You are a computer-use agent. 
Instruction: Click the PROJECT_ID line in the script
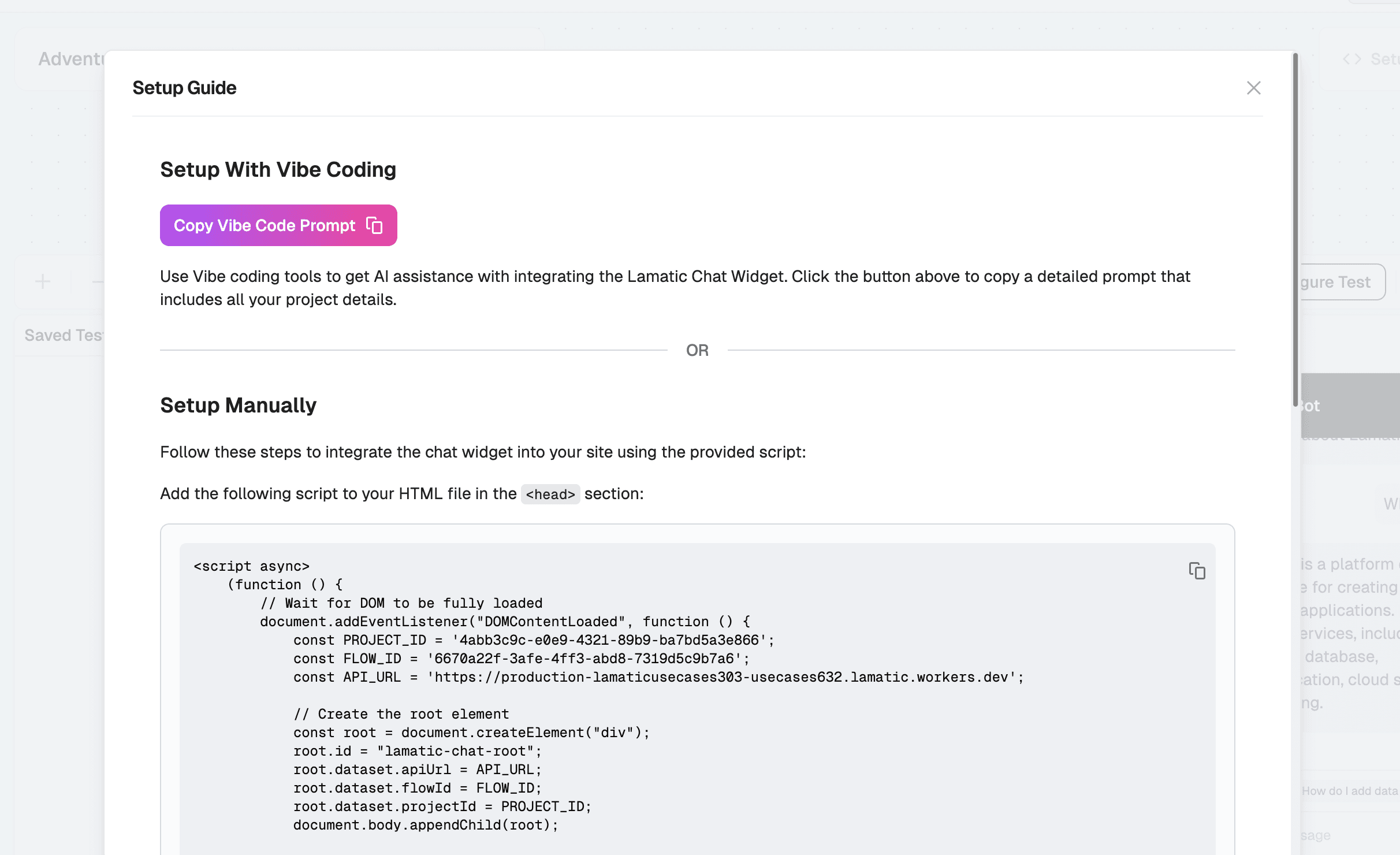coord(533,640)
